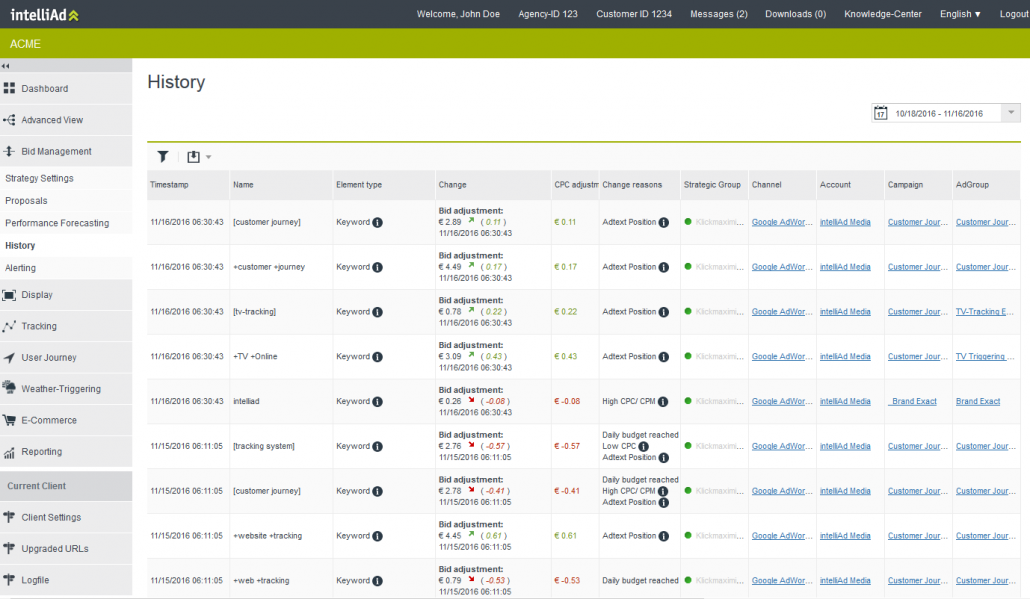The image size is (1030, 599).
Task: Collapse the sidebar with double-arrow icon
Action: pyautogui.click(x=6, y=66)
